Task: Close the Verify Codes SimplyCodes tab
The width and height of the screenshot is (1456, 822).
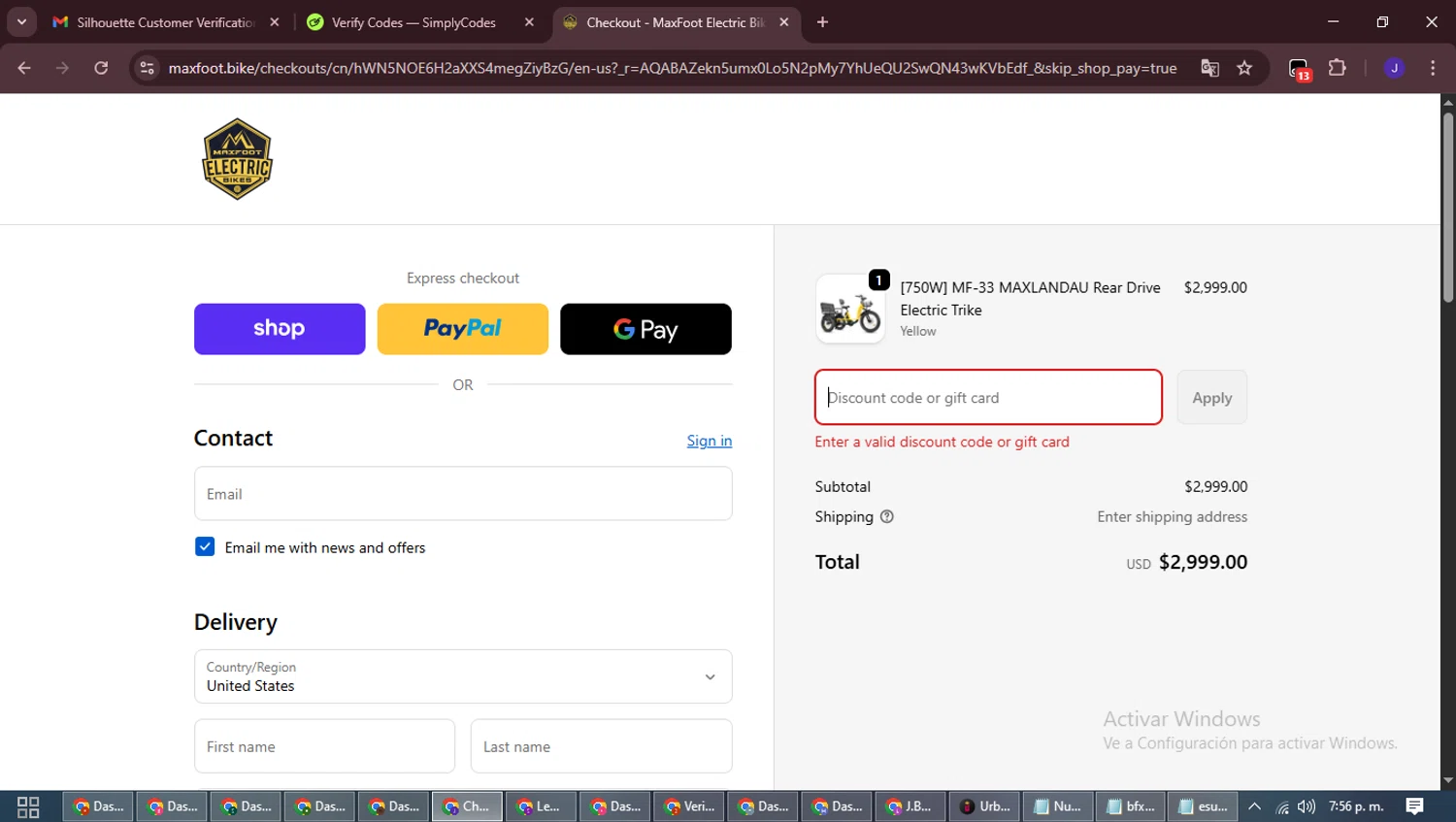Action: click(x=529, y=22)
